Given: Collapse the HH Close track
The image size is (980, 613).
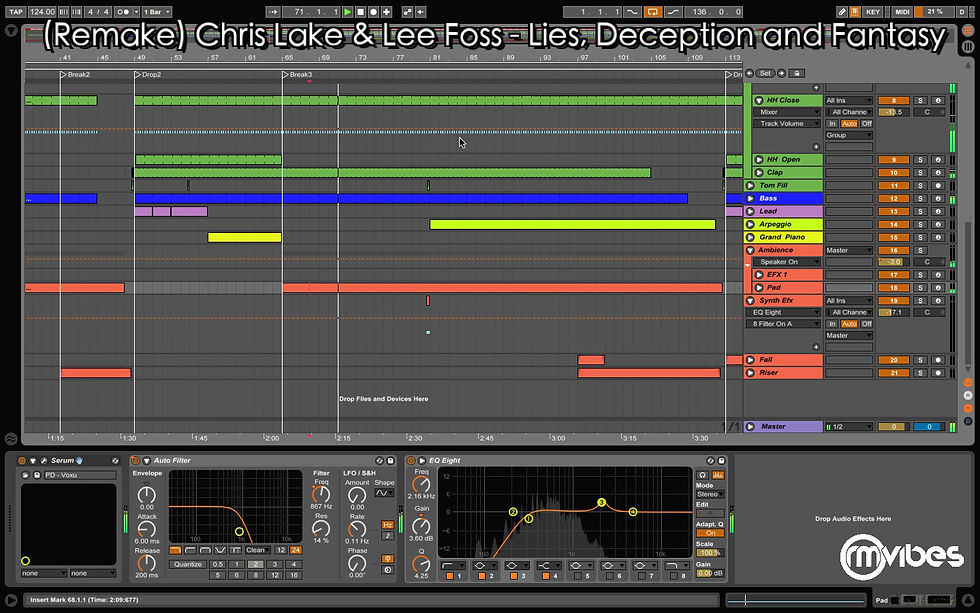Looking at the screenshot, I should [759, 100].
